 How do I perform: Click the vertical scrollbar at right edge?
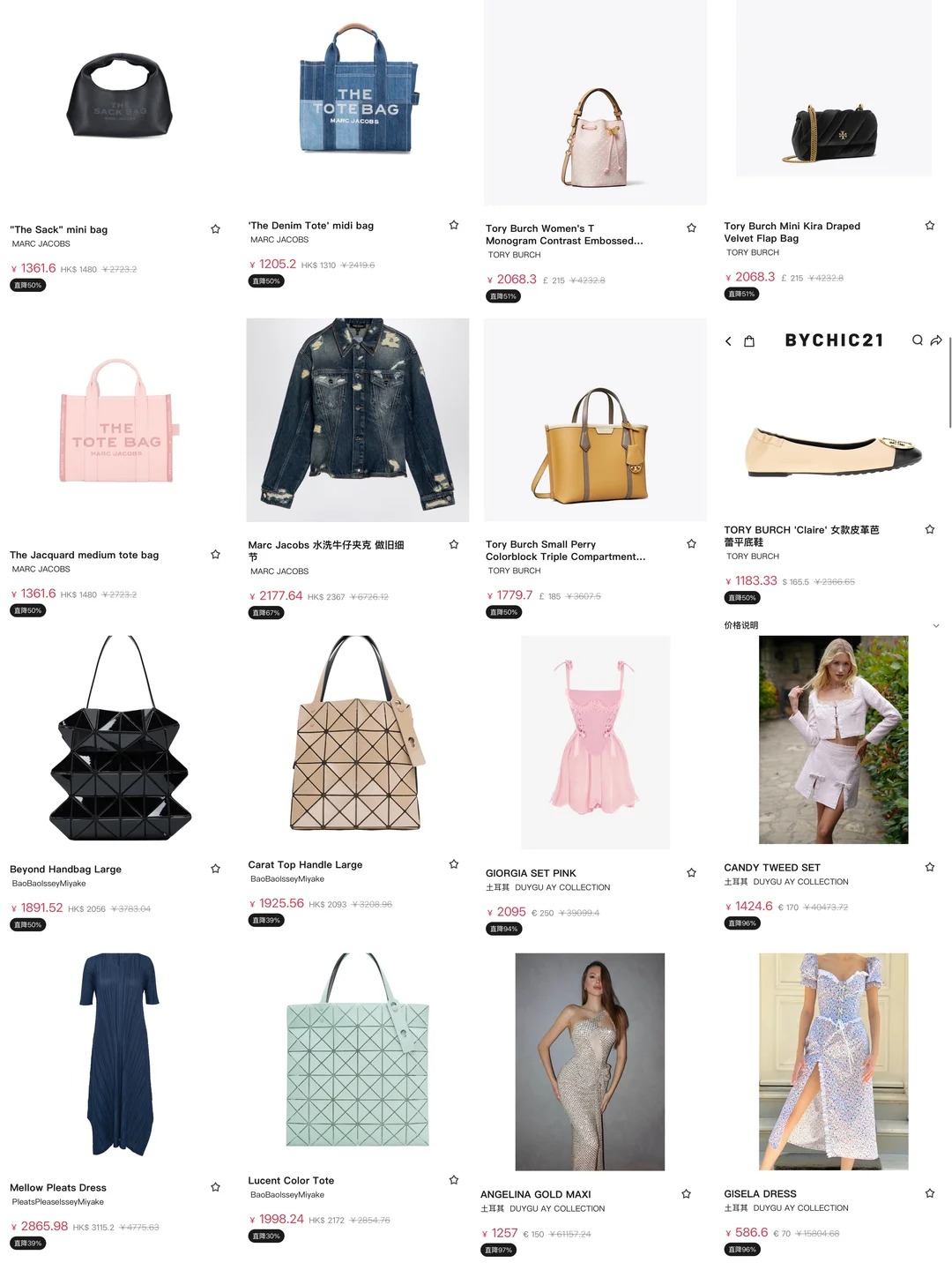[x=949, y=382]
